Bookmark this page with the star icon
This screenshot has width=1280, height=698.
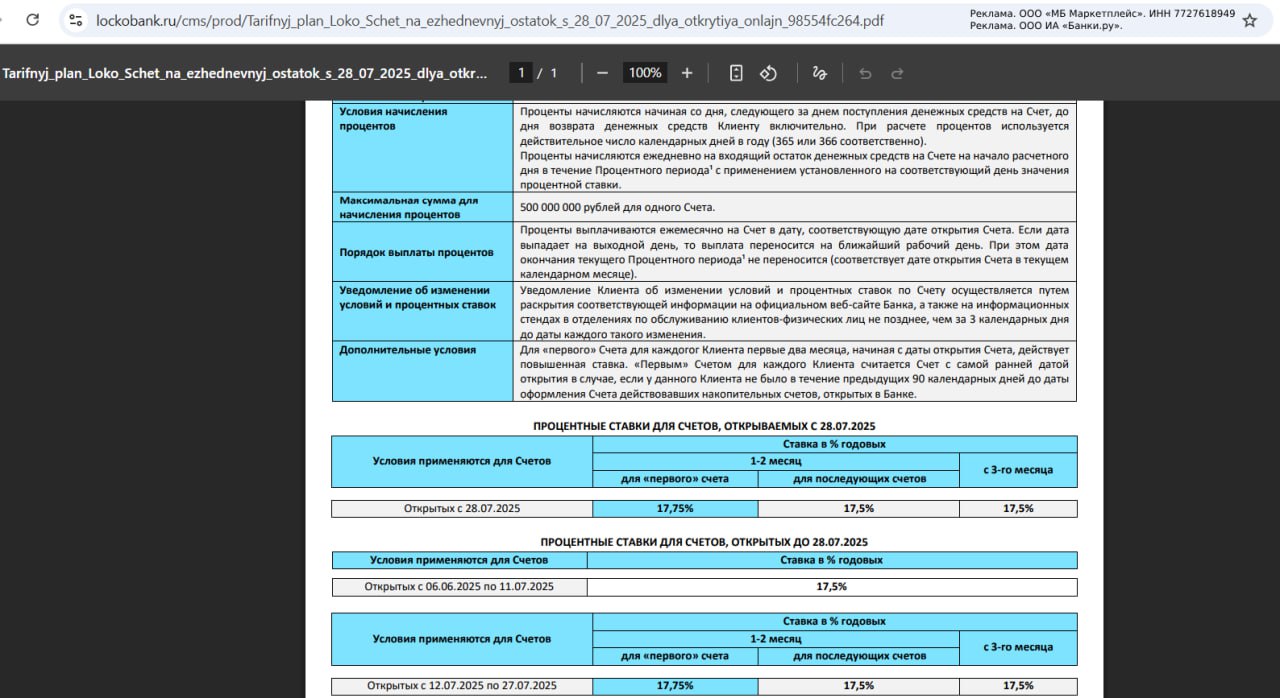(x=1249, y=20)
